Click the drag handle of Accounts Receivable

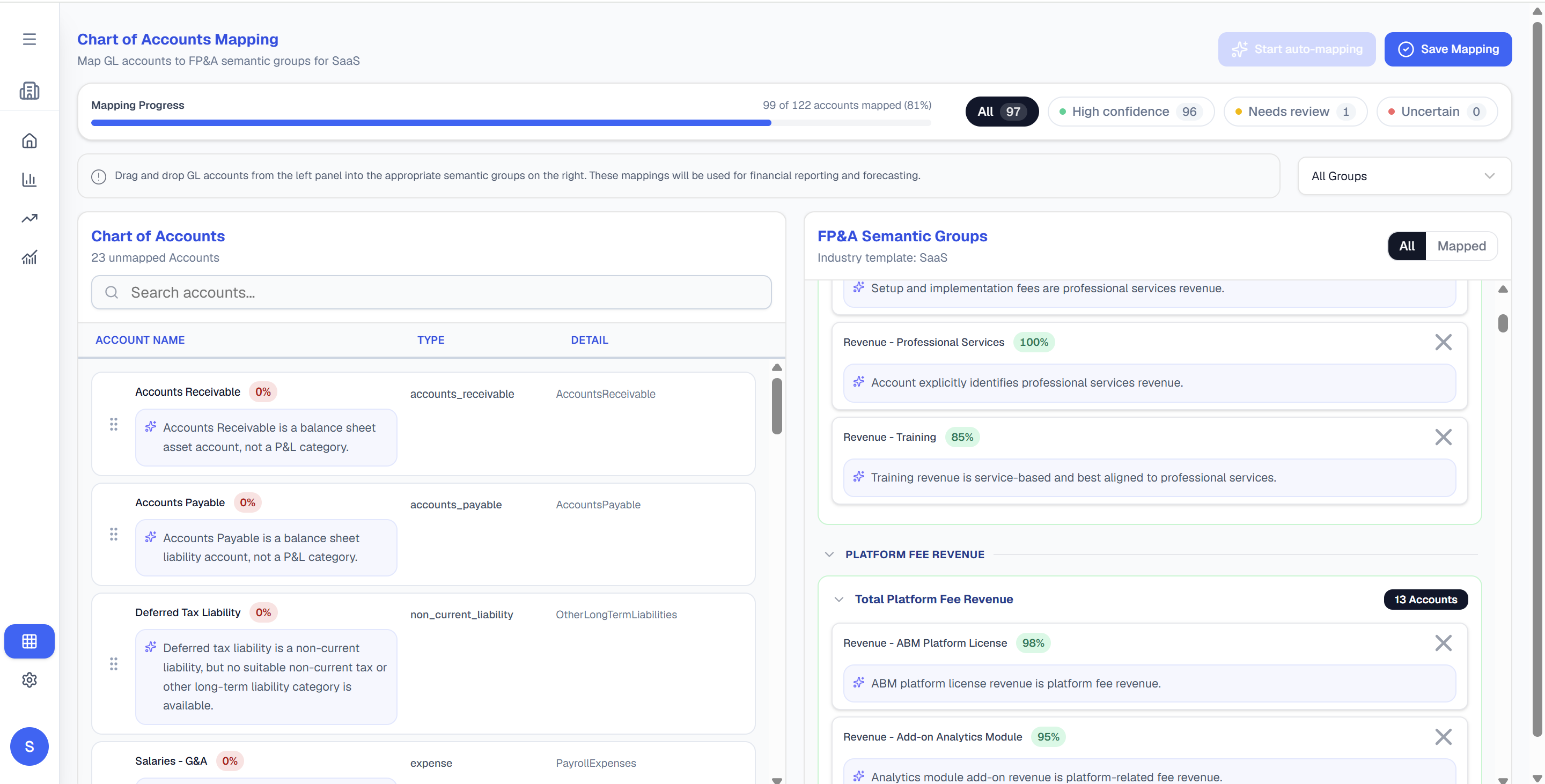tap(113, 424)
